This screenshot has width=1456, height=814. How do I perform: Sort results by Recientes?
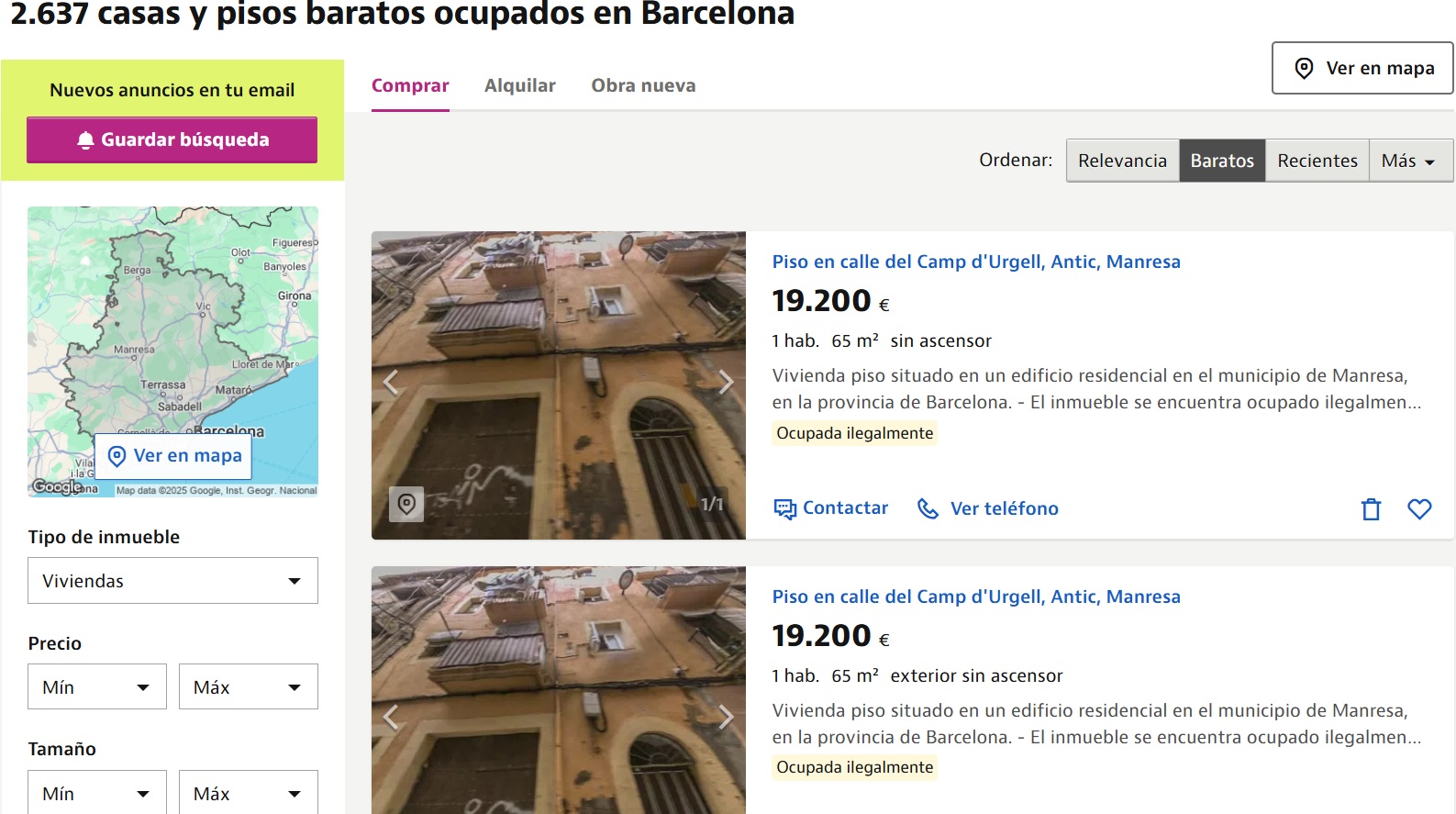(x=1317, y=161)
